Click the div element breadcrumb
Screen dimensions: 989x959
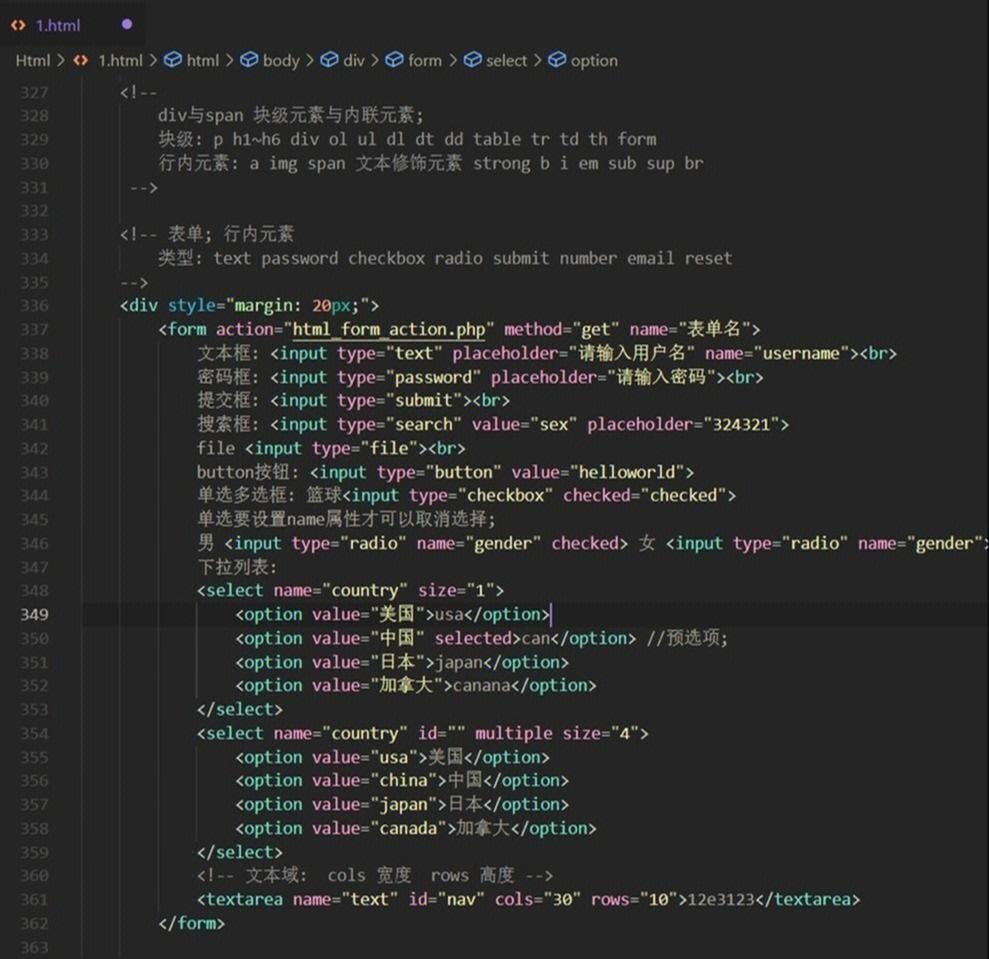(354, 61)
